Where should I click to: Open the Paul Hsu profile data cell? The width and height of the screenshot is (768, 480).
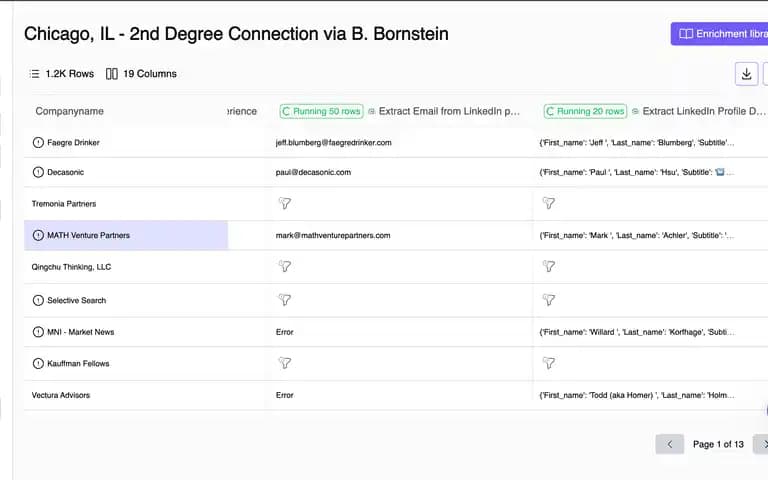(x=637, y=172)
